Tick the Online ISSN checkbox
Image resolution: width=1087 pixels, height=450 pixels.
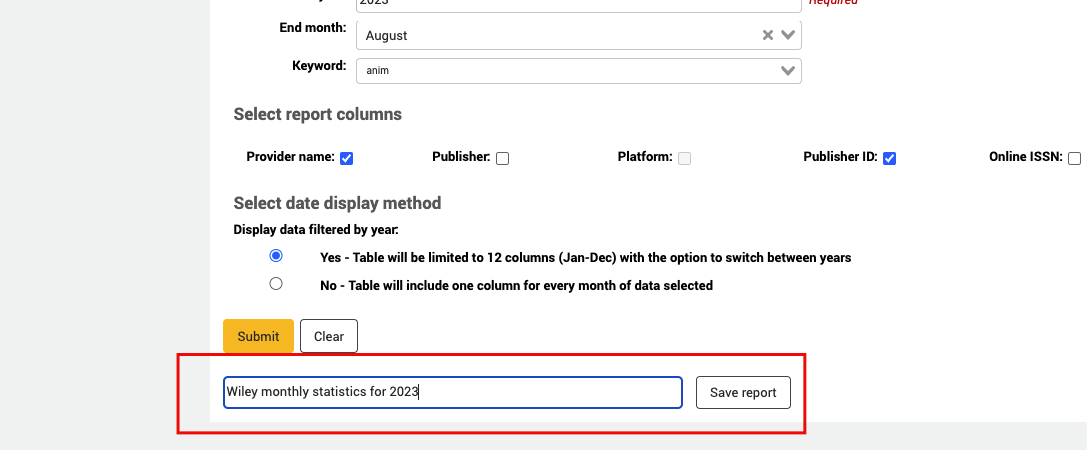click(1074, 158)
